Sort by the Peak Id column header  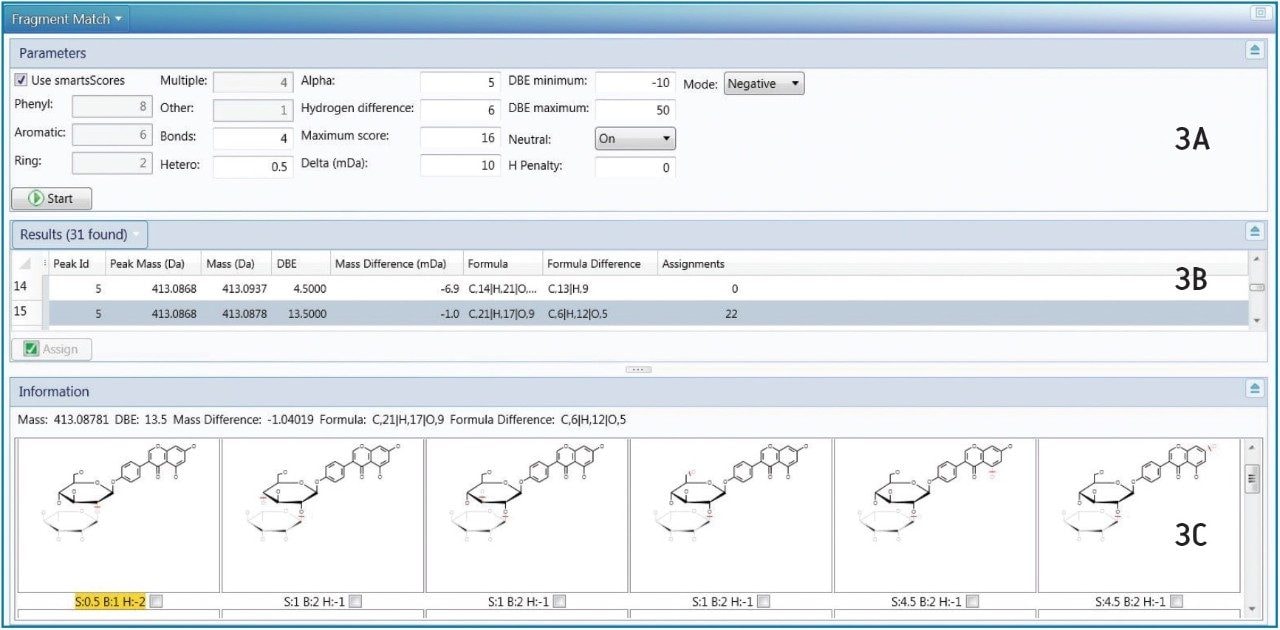74,264
